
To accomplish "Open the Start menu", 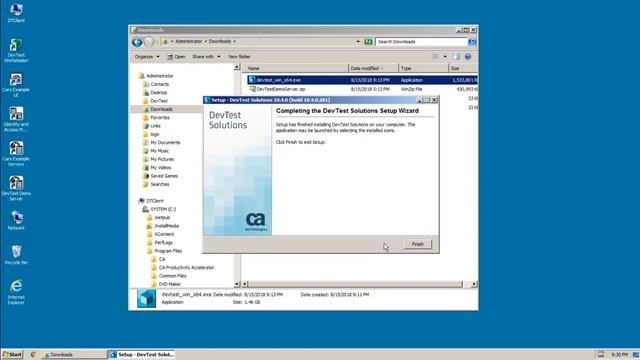I will pyautogui.click(x=12, y=354).
